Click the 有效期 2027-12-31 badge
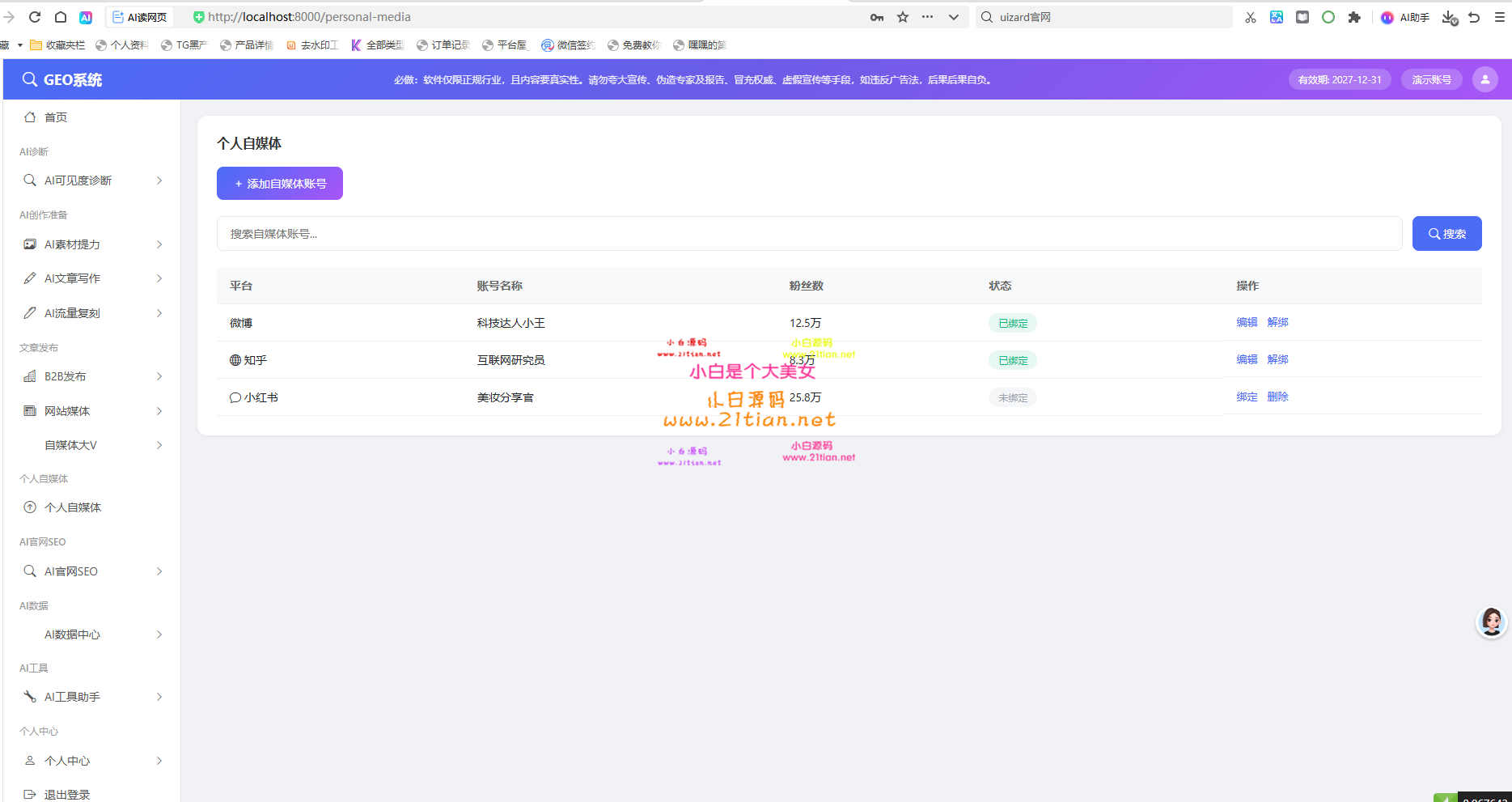The image size is (1512, 802). (x=1340, y=79)
